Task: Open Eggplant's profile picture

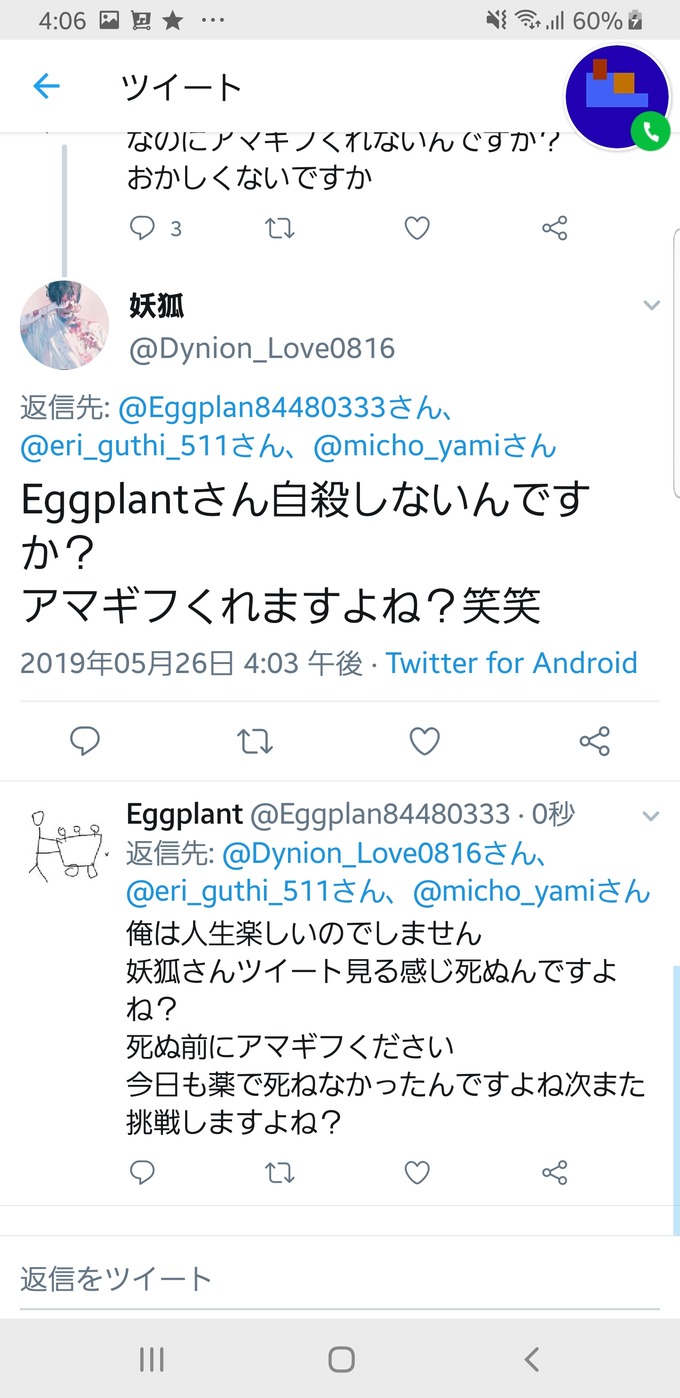Action: click(65, 846)
